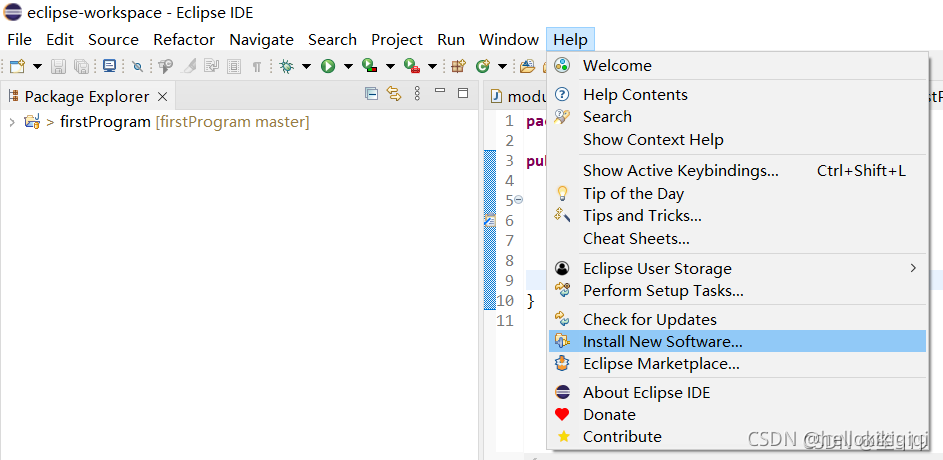Open the External Tools dropdown arrow
The height and width of the screenshot is (460, 943).
click(432, 66)
